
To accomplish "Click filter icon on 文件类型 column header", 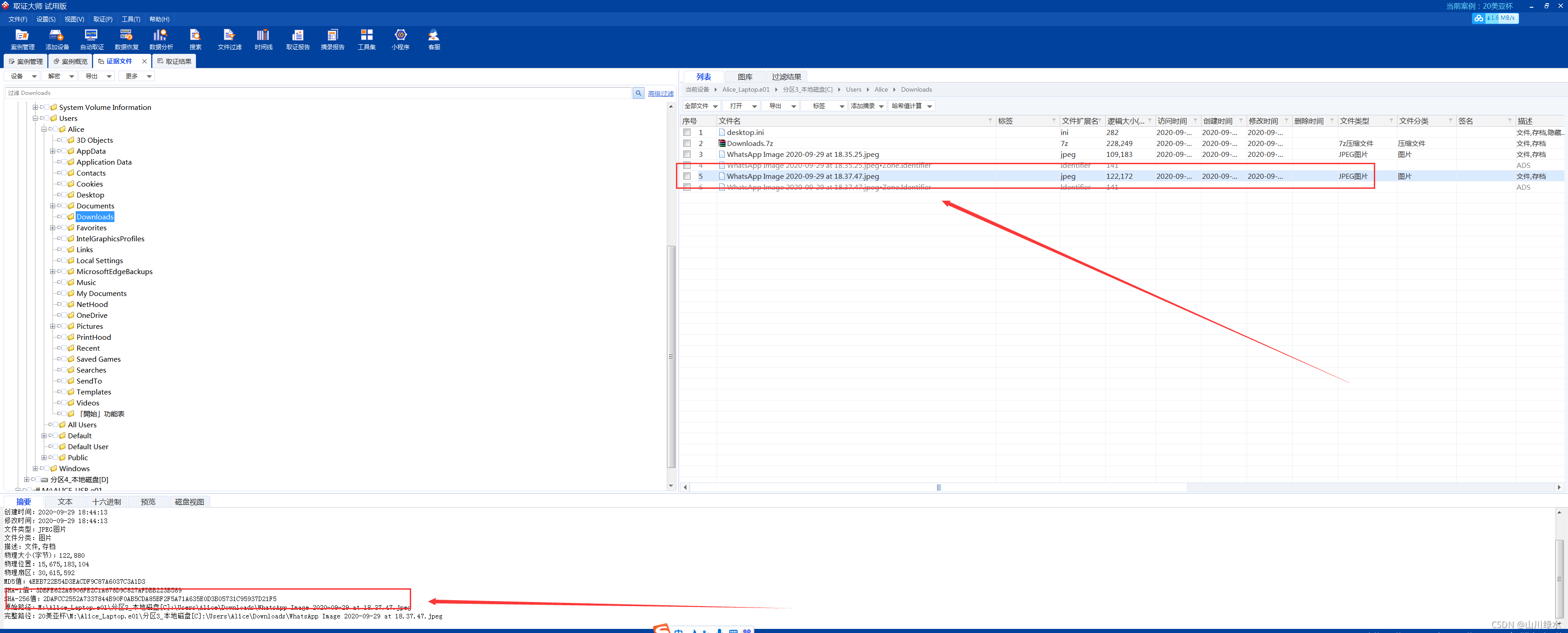I will point(1391,121).
